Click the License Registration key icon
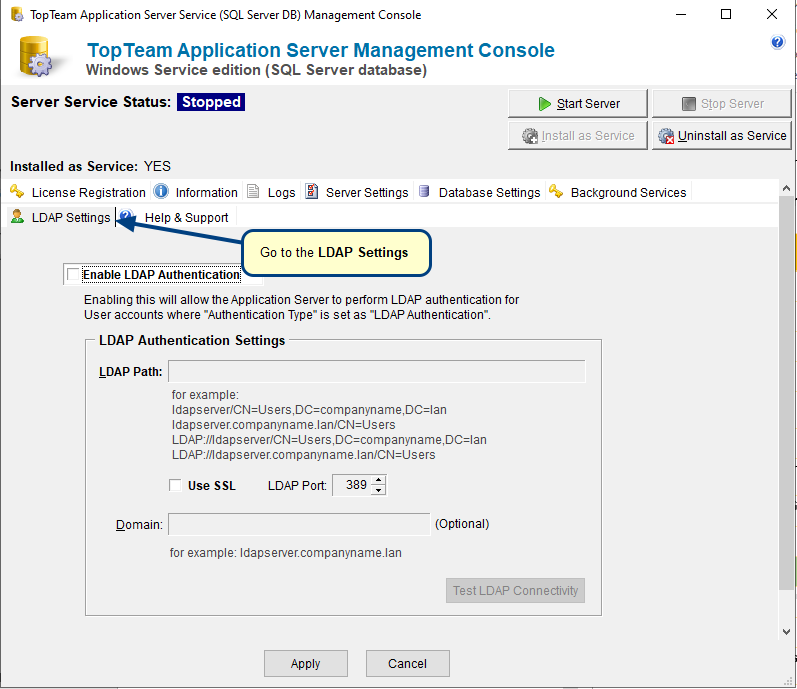This screenshot has height=689, width=797. (17, 192)
